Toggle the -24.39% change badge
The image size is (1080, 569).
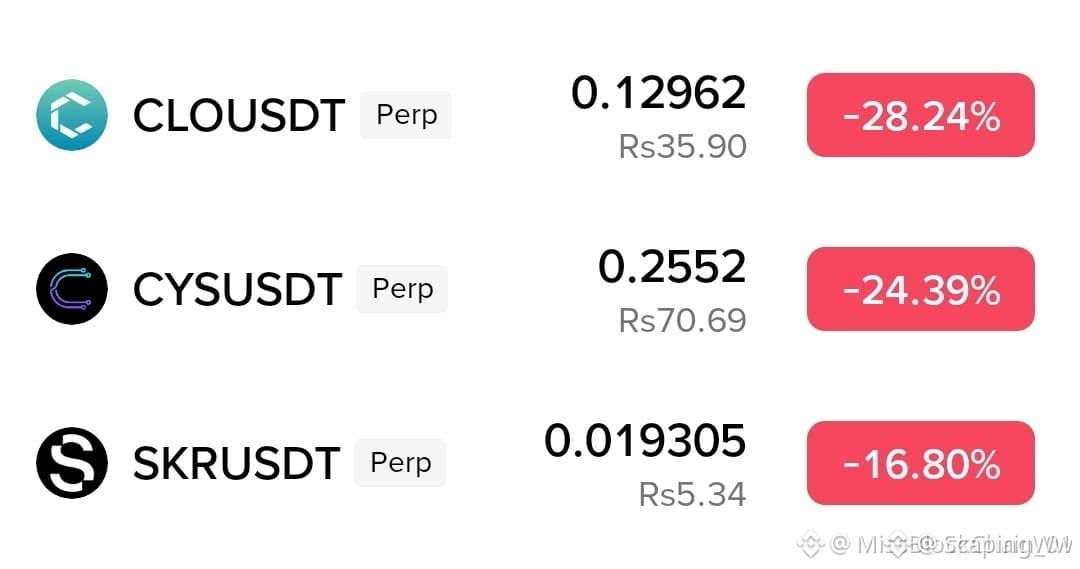tap(921, 289)
